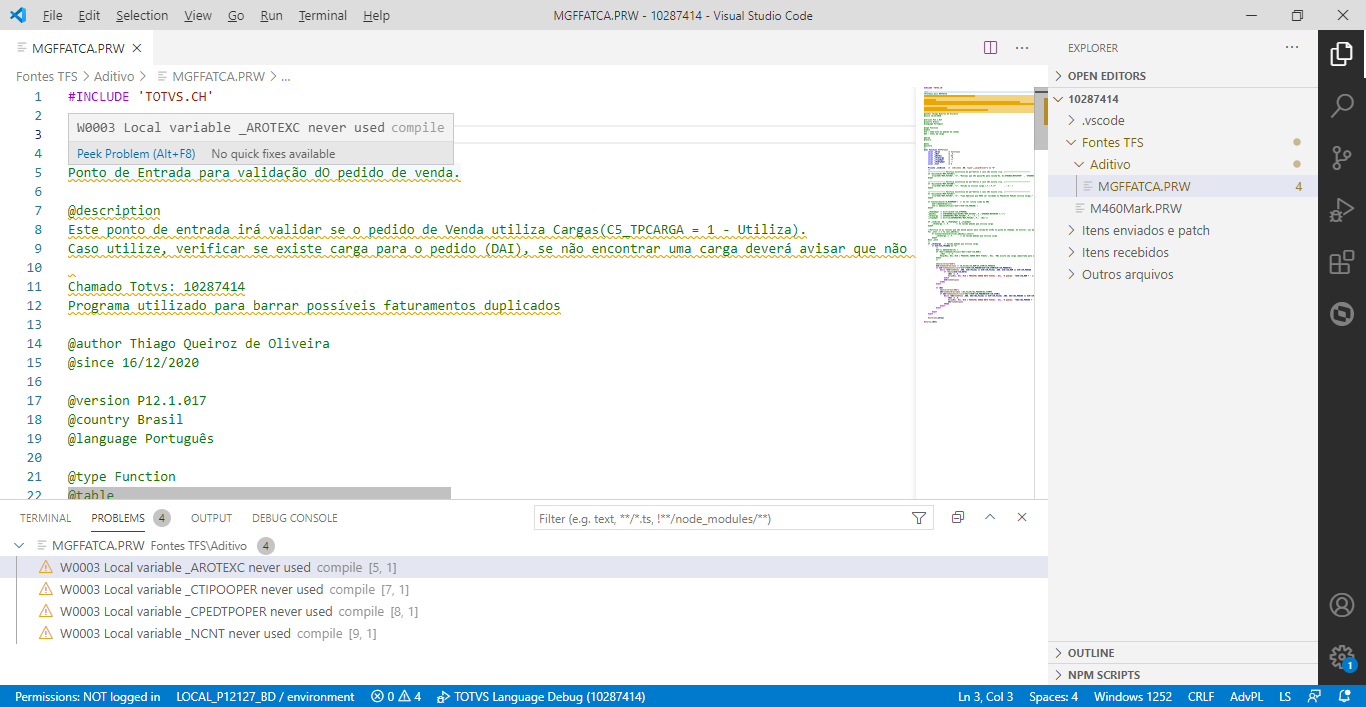Click MGFFATCA.PRW in breadcrumb
The height and width of the screenshot is (707, 1366).
click(218, 76)
